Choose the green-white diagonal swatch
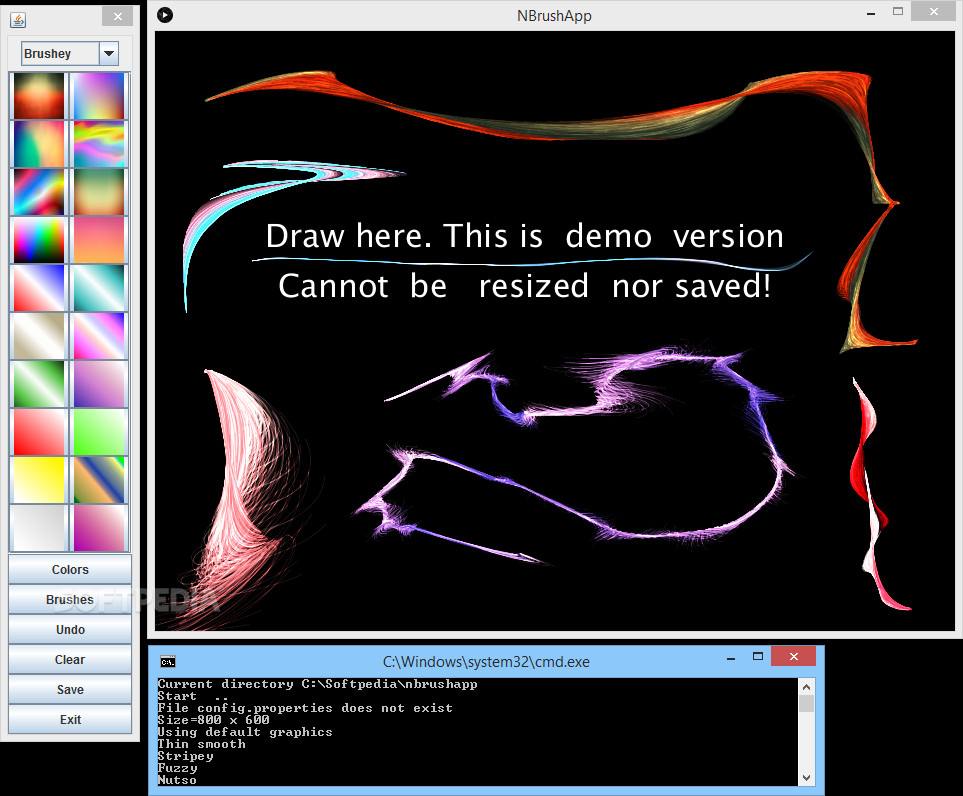The image size is (963, 796). [x=39, y=384]
